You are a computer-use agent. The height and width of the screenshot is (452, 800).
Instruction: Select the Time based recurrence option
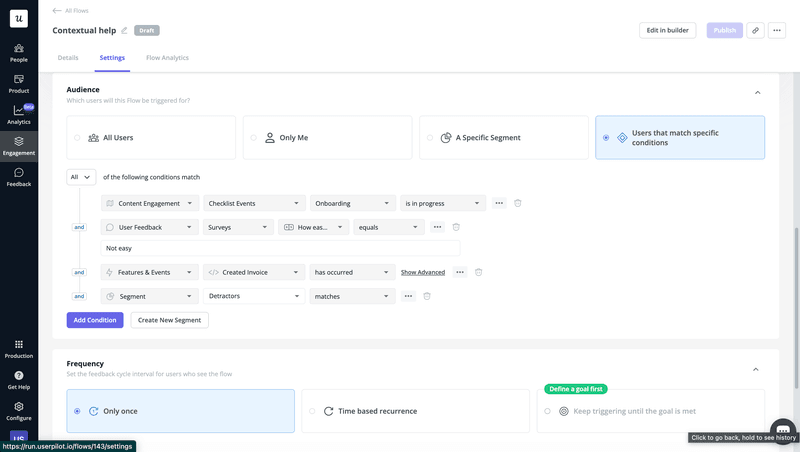pyautogui.click(x=415, y=411)
